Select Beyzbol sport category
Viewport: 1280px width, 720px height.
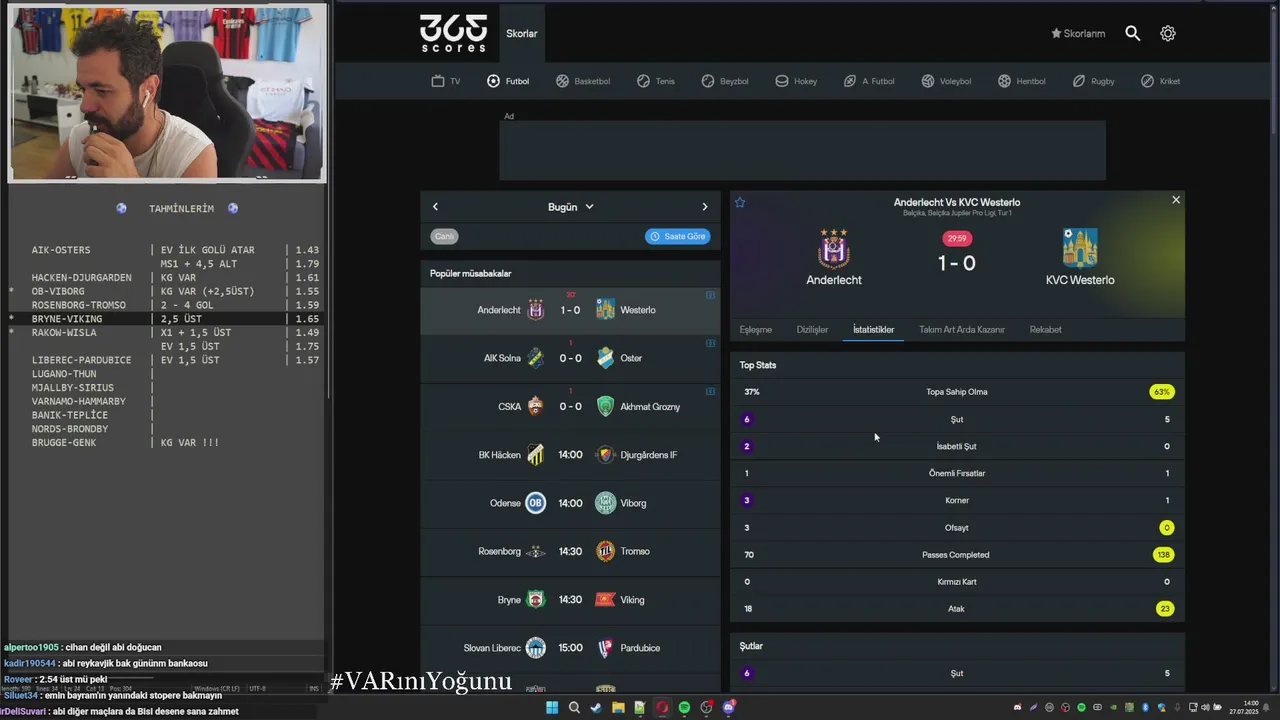[x=725, y=81]
